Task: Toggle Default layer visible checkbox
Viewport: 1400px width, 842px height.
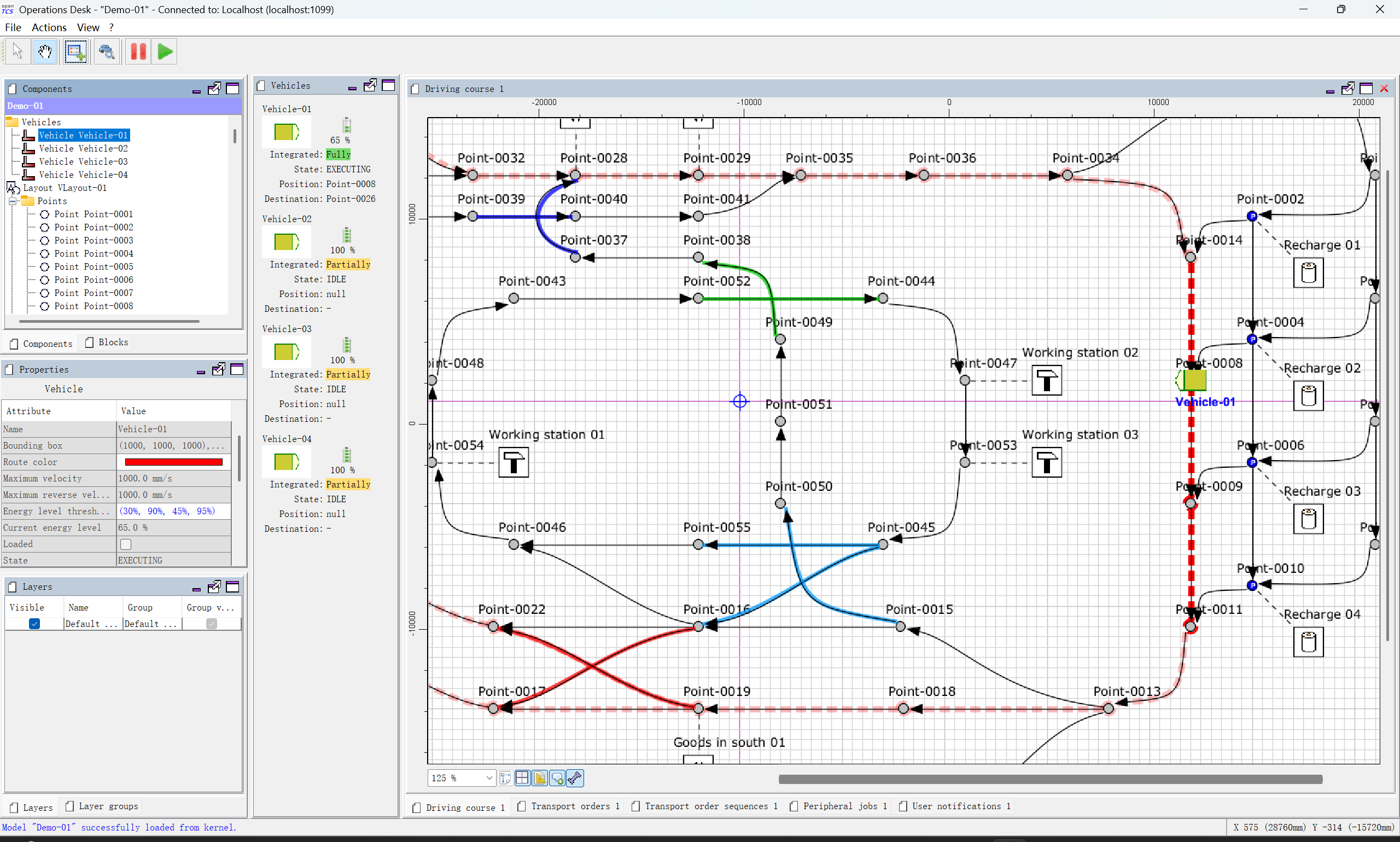Action: (x=34, y=624)
